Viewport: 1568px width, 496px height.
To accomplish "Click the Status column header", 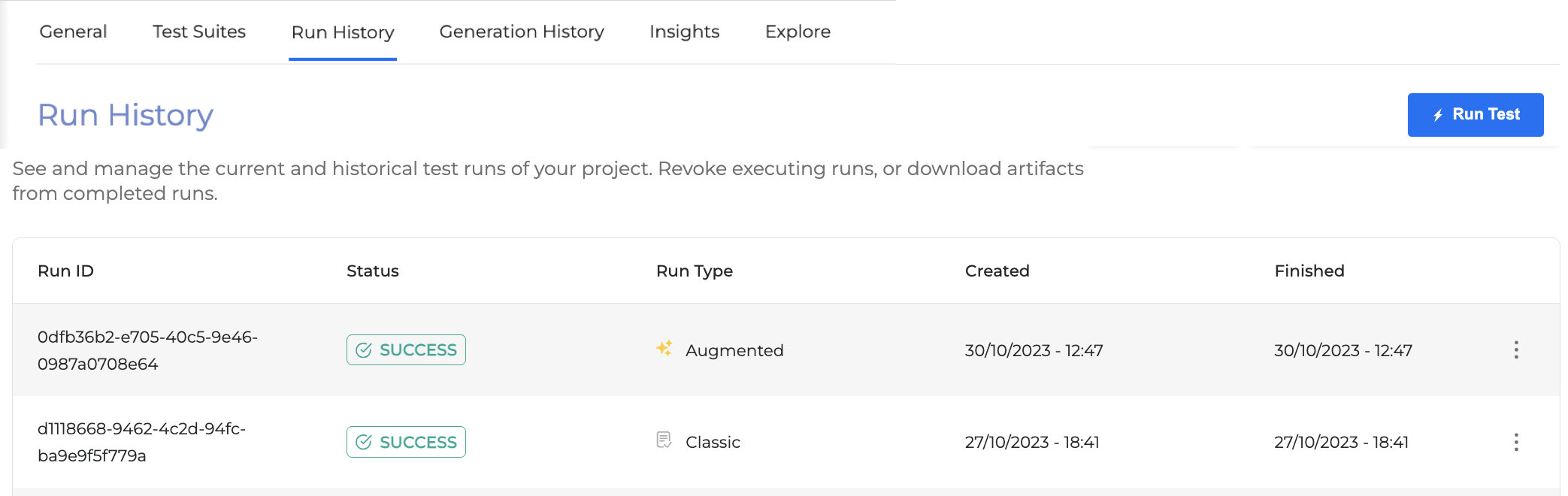I will tap(373, 271).
